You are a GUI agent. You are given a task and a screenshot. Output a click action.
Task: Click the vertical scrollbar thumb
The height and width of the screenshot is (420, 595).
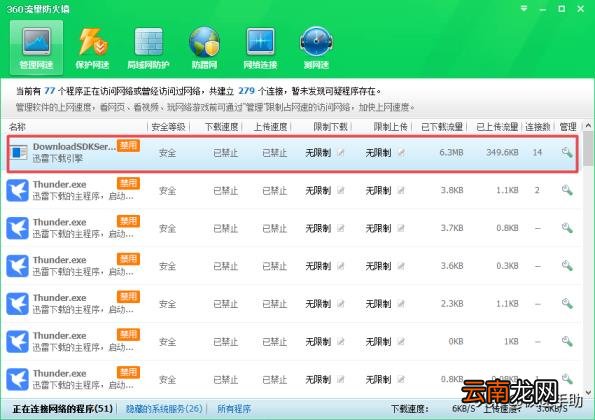coord(588,148)
